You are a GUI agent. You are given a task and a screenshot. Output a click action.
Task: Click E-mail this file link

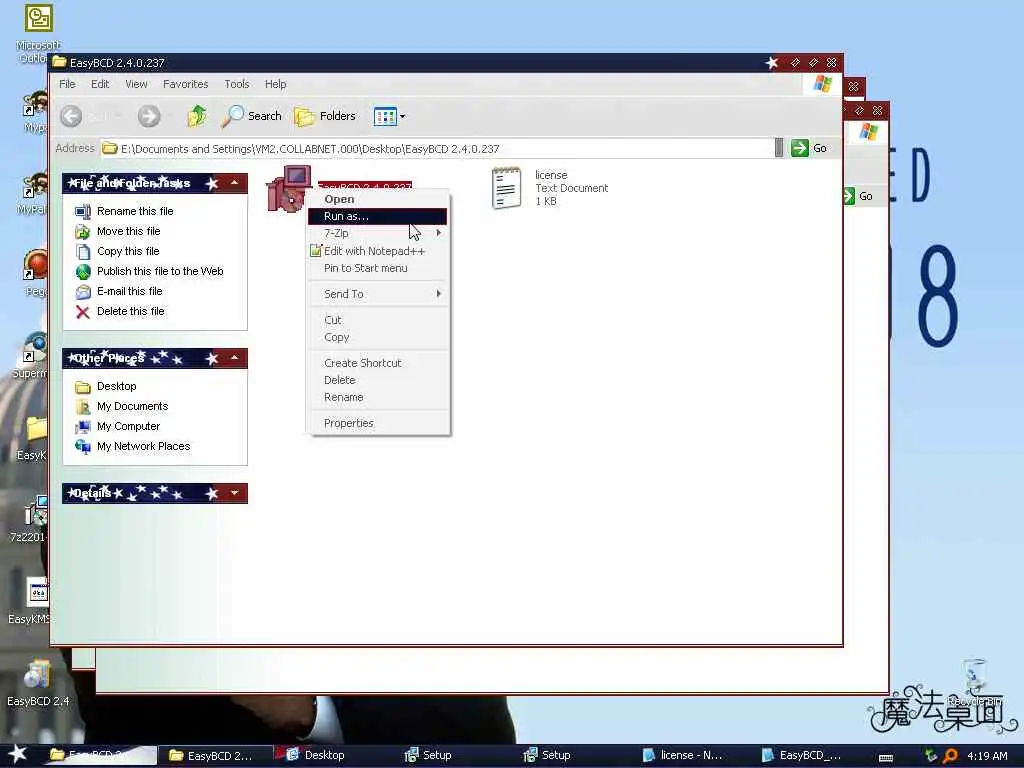tap(129, 291)
